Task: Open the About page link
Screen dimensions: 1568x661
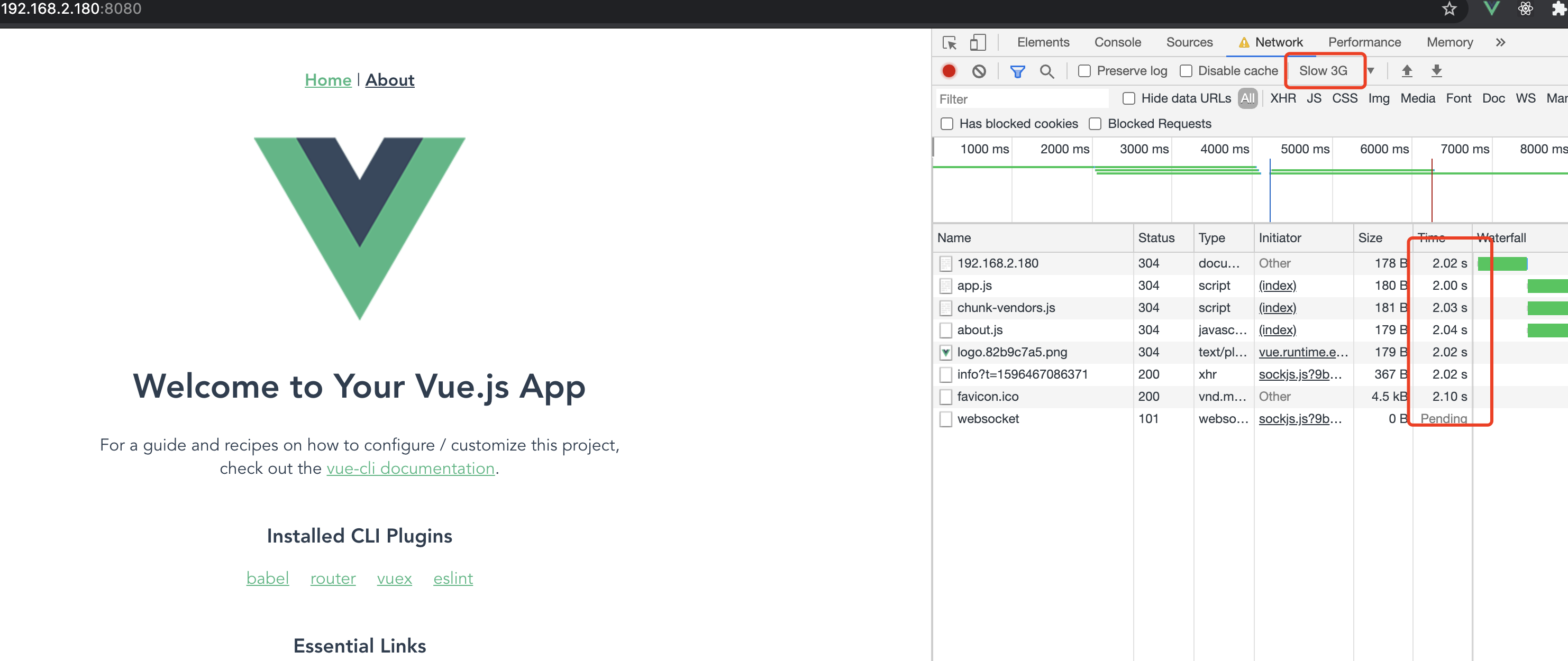Action: tap(389, 80)
